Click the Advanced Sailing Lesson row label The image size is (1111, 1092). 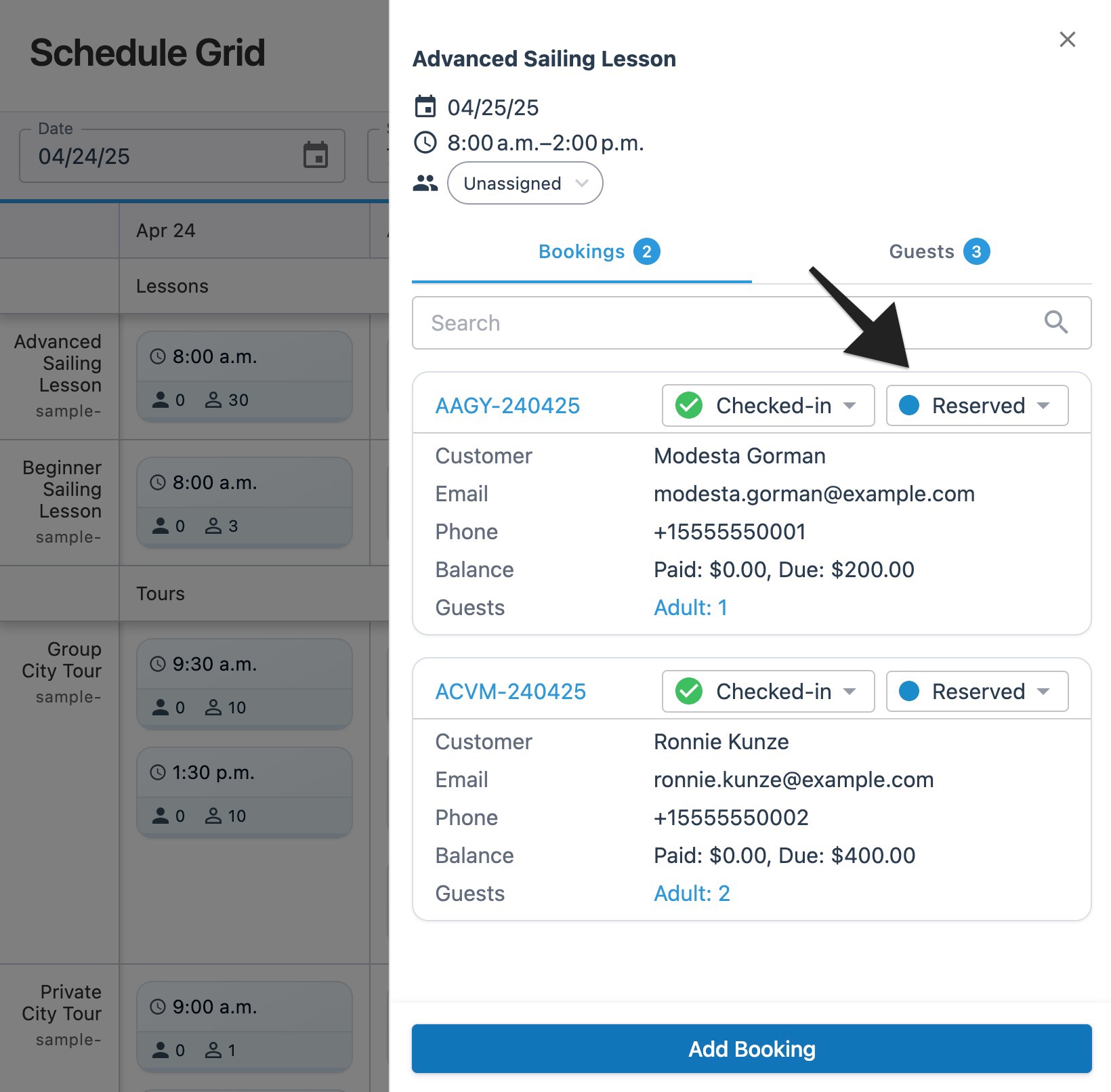click(58, 364)
